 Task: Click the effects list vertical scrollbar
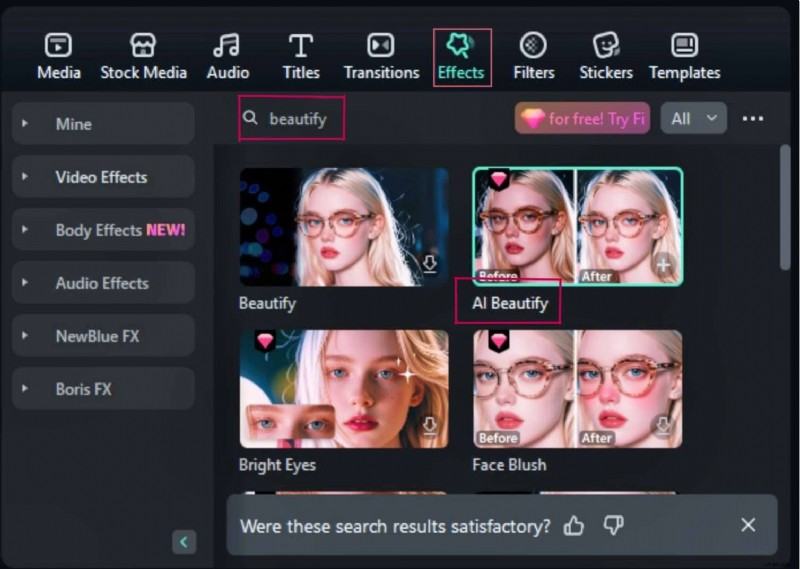(x=785, y=208)
